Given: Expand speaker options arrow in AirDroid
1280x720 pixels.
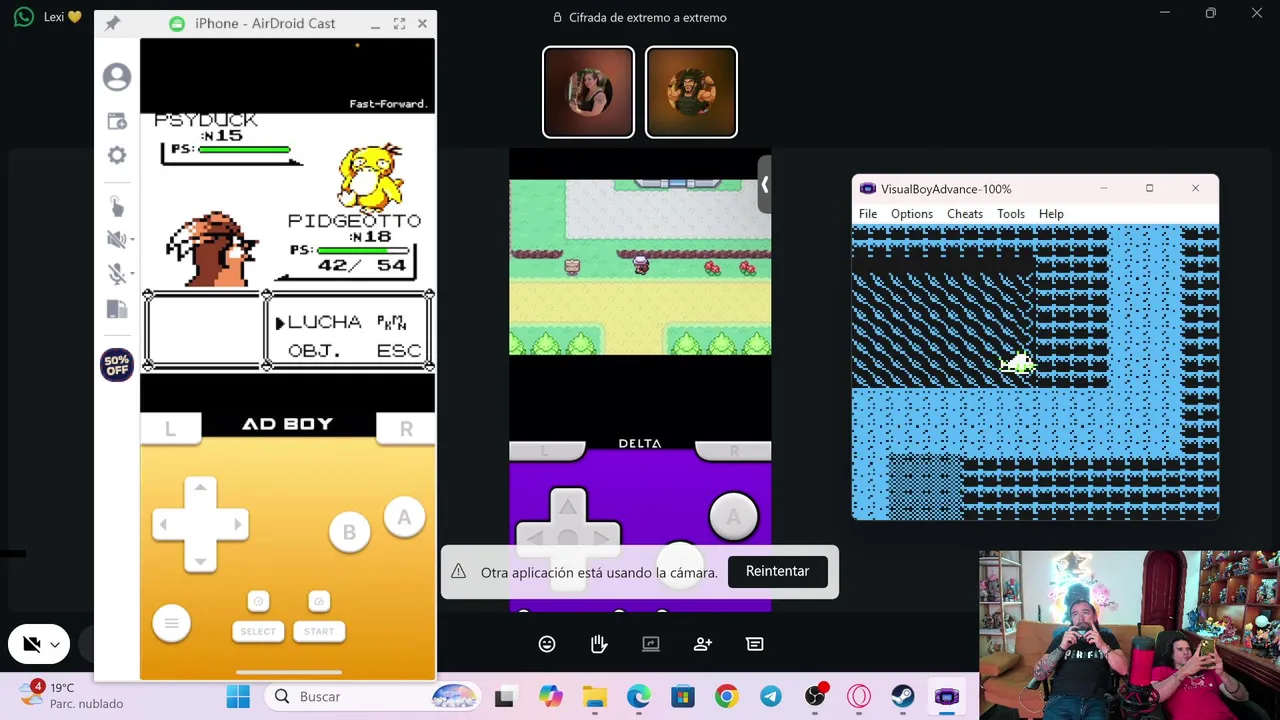Looking at the screenshot, I should click(132, 240).
